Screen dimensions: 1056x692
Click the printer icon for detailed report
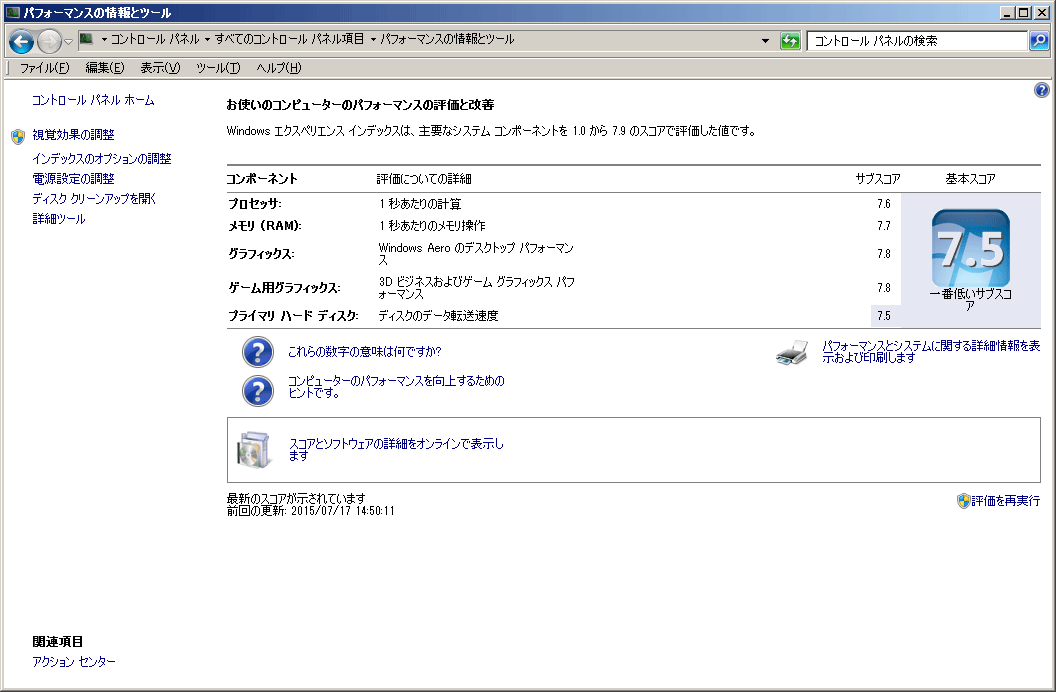click(791, 353)
